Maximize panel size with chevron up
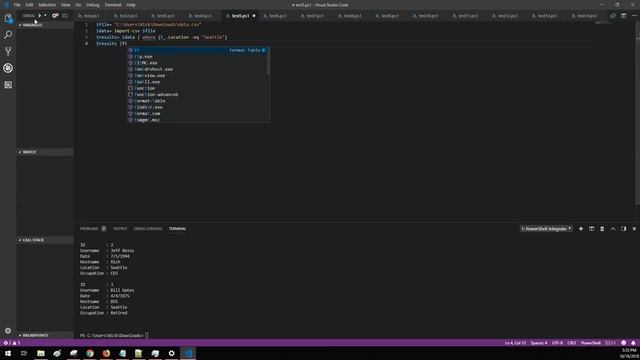This screenshot has height=360, width=640. pos(613,229)
